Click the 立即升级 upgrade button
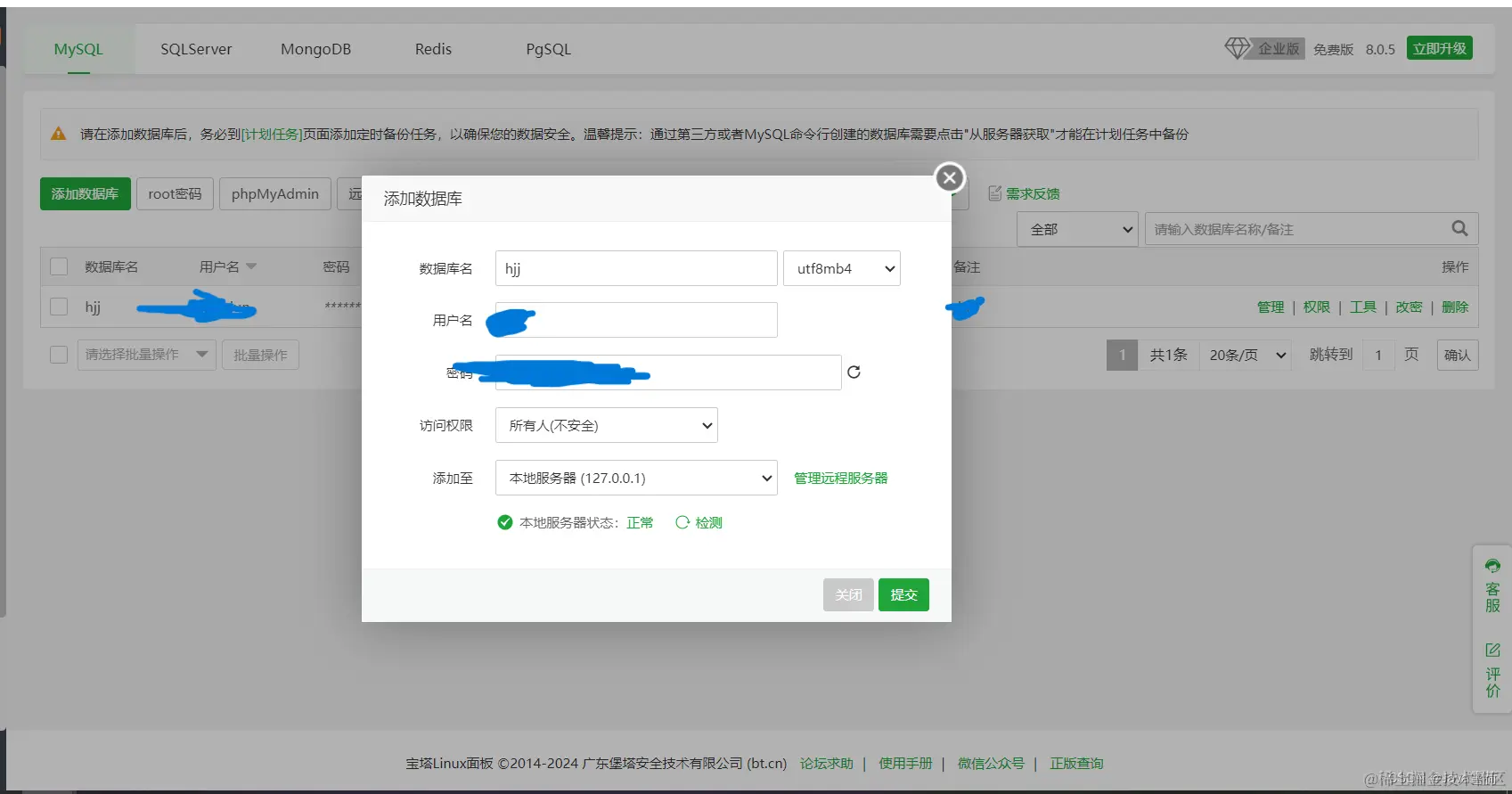The height and width of the screenshot is (794, 1512). click(x=1440, y=48)
